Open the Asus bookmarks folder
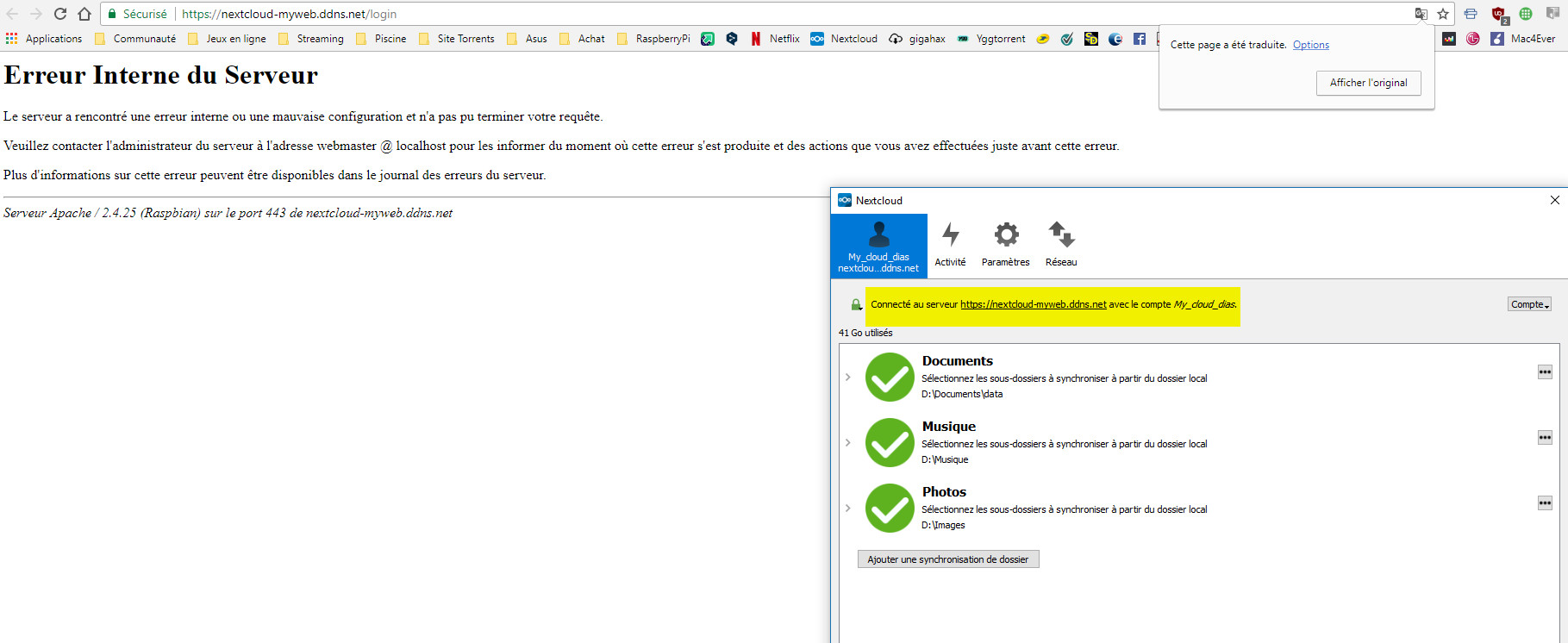This screenshot has height=643, width=1568. pyautogui.click(x=527, y=39)
